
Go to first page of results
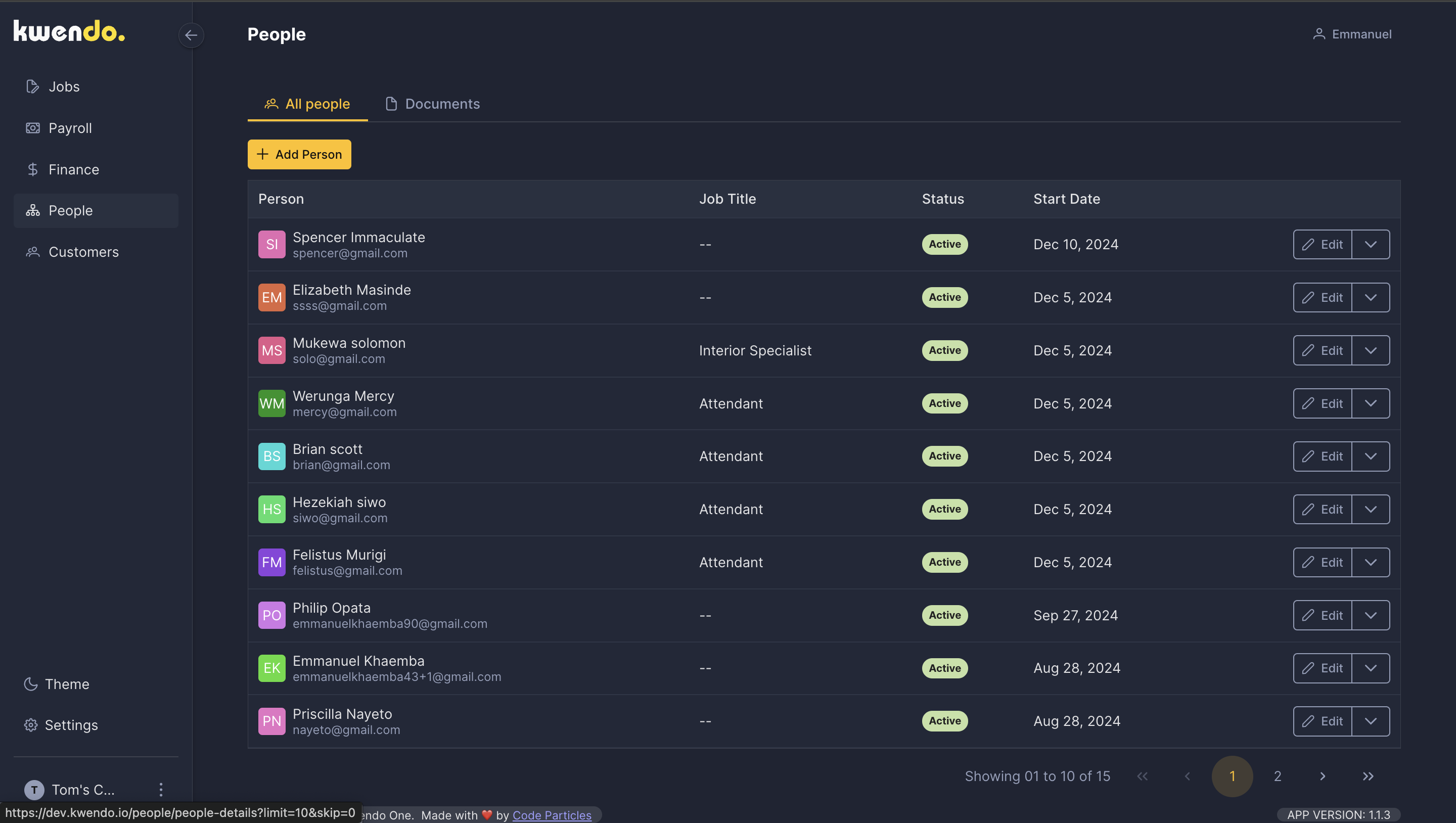[1143, 776]
